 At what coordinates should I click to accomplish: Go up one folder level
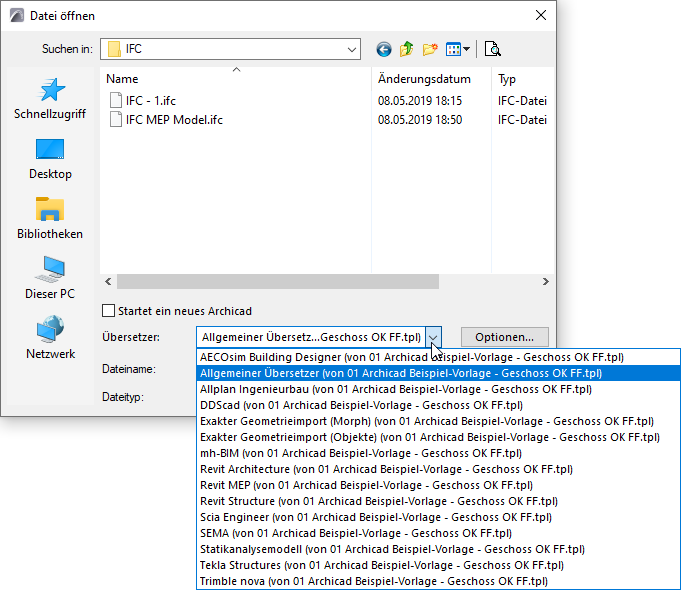click(x=407, y=49)
